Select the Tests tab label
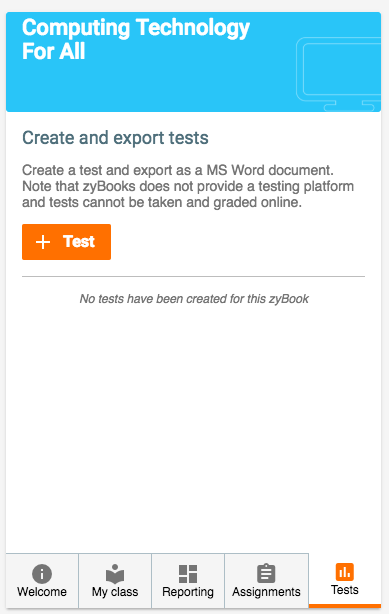This screenshot has height=614, width=389. pos(345,590)
